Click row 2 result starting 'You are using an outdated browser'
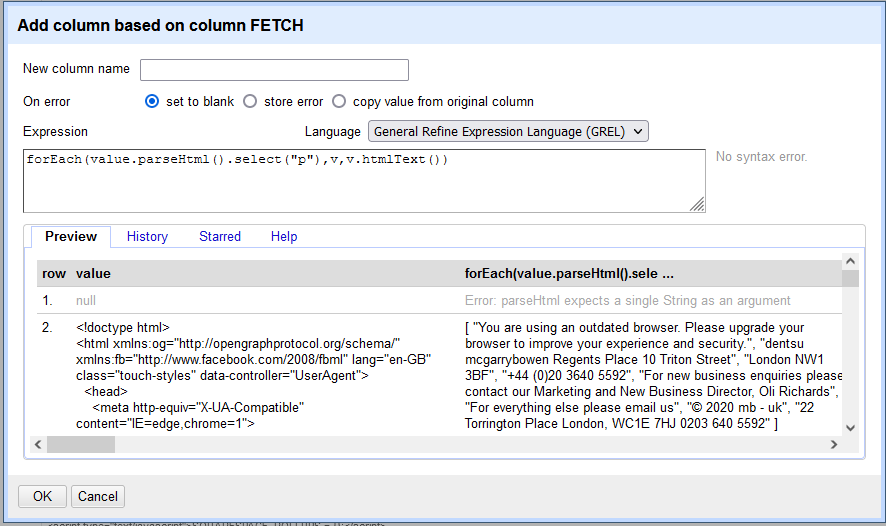Screen dimensions: 886x526 click(x=653, y=375)
